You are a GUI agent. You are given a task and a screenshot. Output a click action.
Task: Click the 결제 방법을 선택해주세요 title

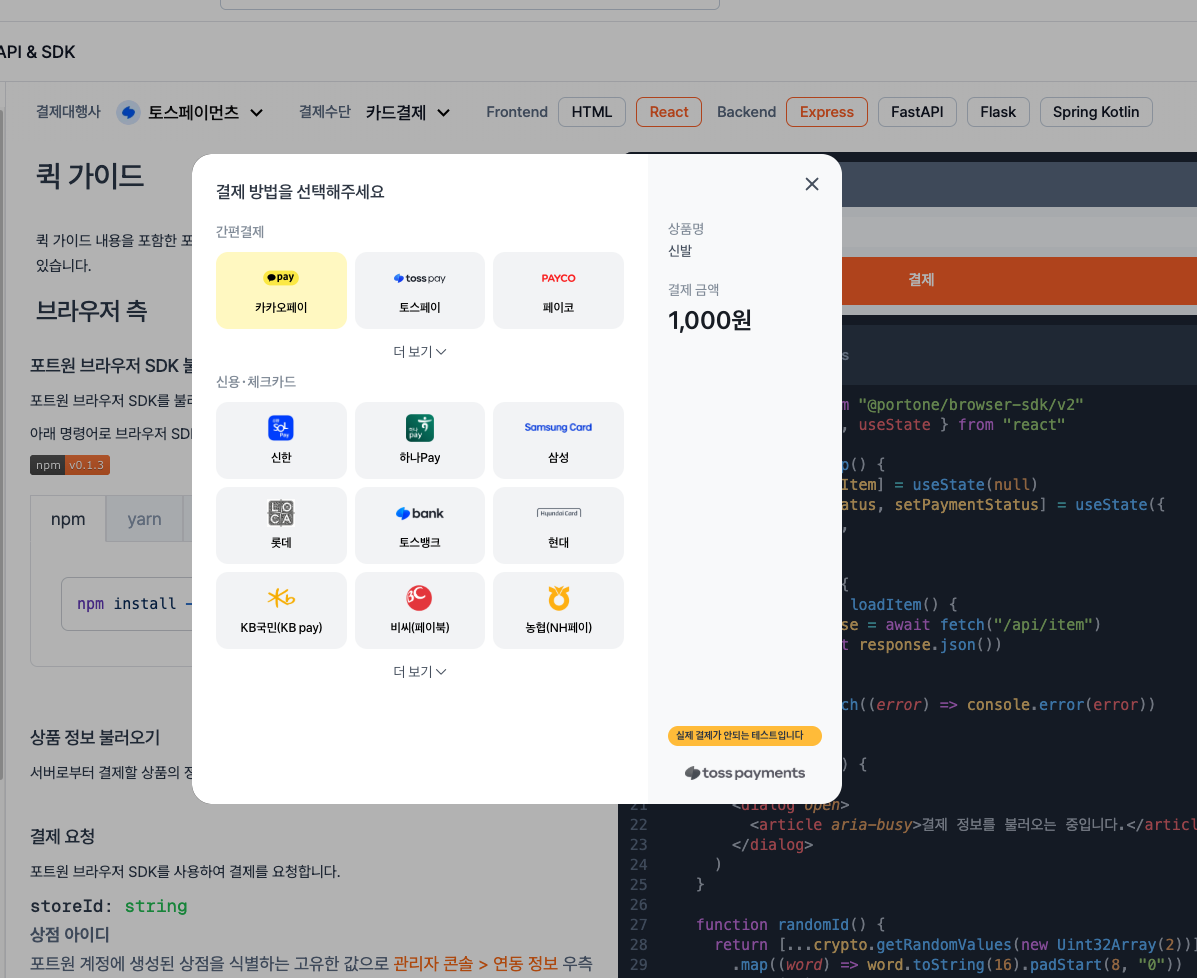click(300, 192)
